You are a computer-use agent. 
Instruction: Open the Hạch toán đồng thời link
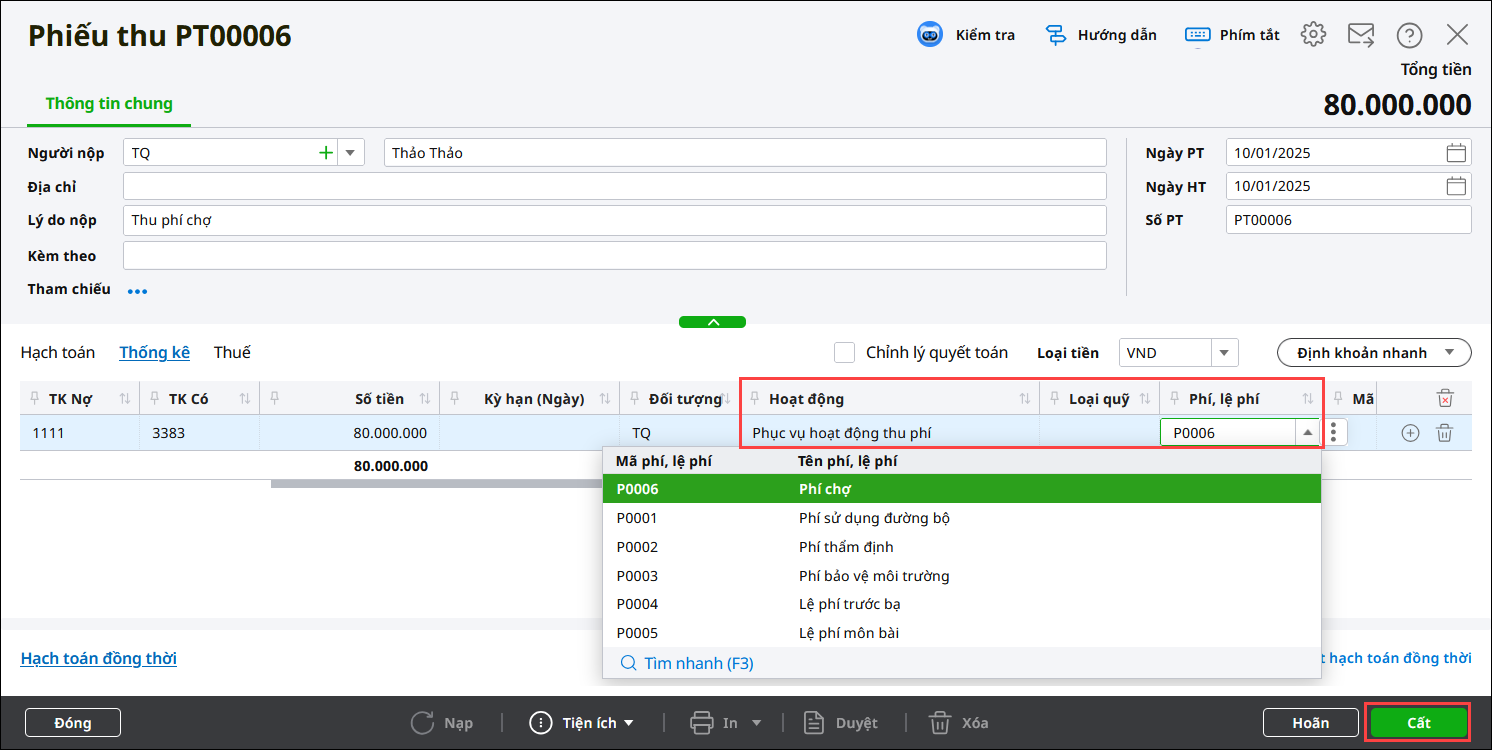pyautogui.click(x=99, y=658)
